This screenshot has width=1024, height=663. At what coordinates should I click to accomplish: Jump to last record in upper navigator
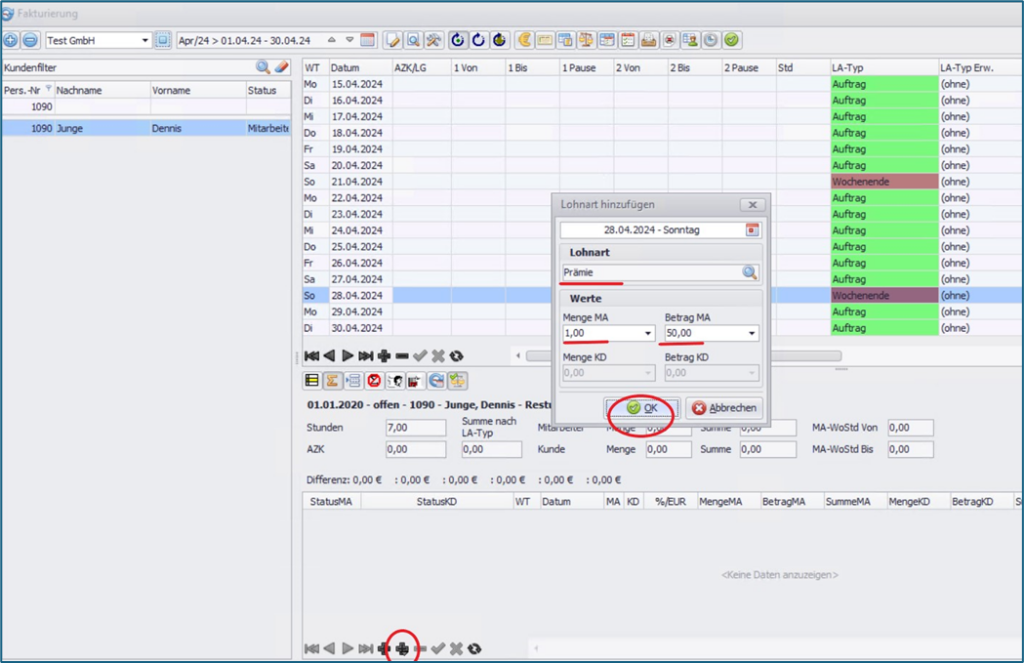[366, 356]
